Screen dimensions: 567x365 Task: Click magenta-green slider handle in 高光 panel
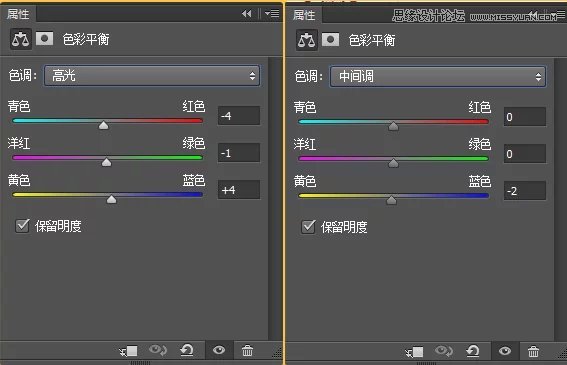(x=106, y=162)
